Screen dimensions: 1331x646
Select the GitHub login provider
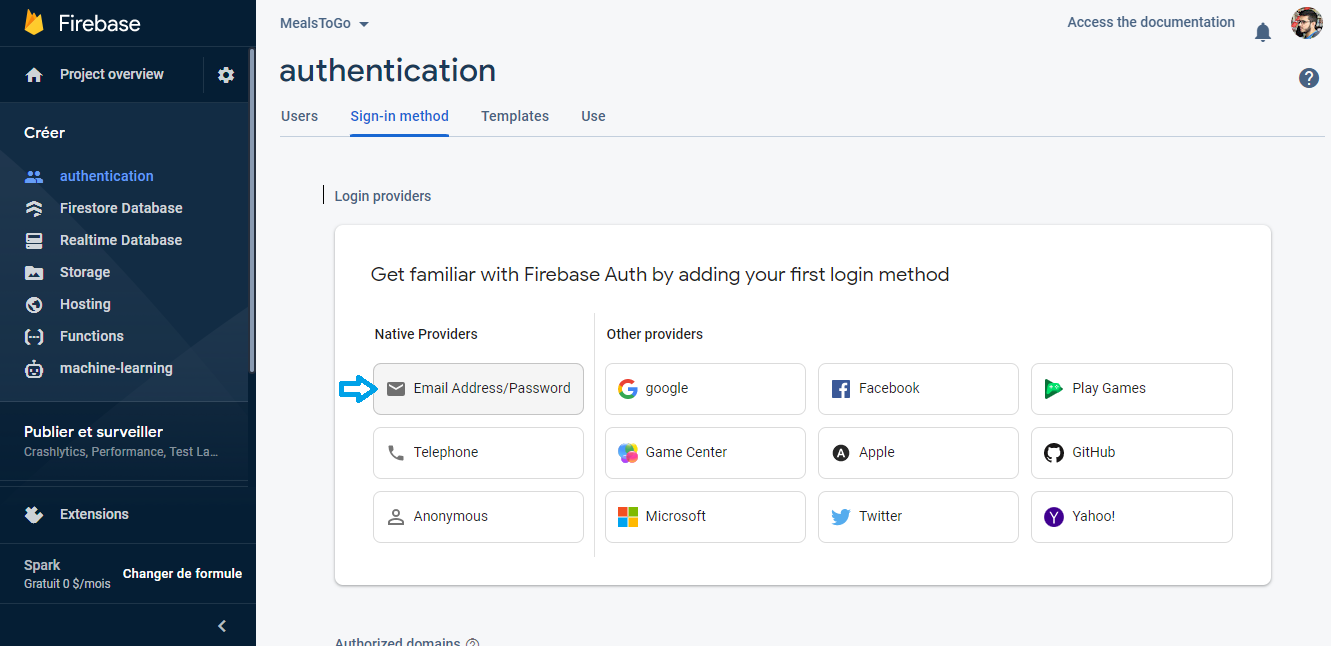point(1131,453)
